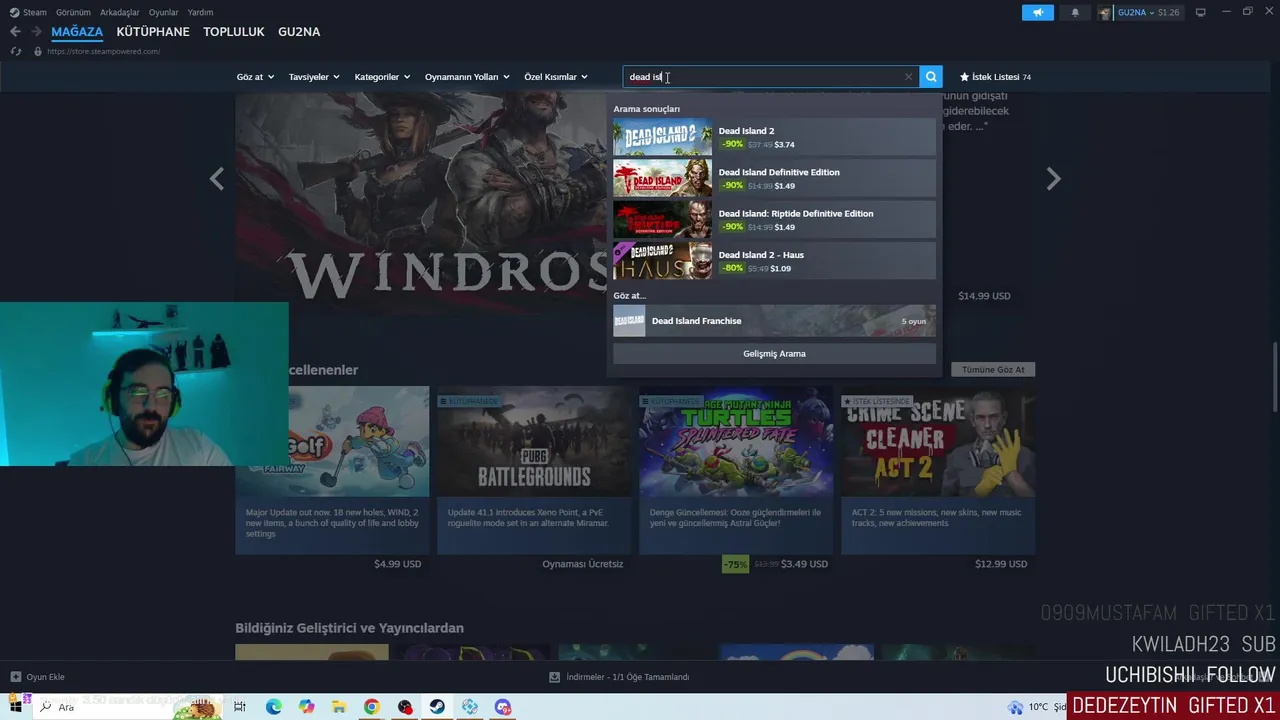The width and height of the screenshot is (1280, 720).
Task: Expand the Kategoriler dropdown
Action: pyautogui.click(x=382, y=77)
